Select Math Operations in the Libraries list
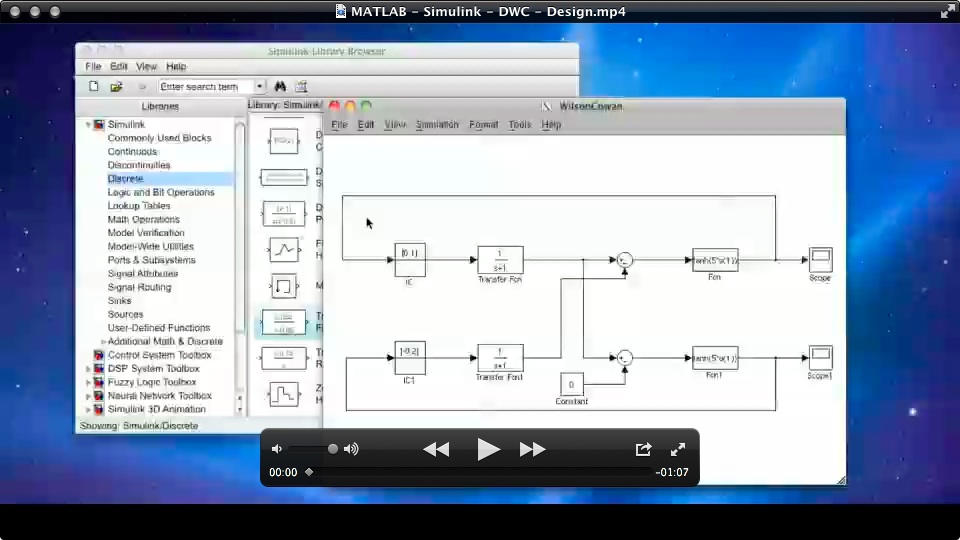This screenshot has height=540, width=960. pos(143,219)
